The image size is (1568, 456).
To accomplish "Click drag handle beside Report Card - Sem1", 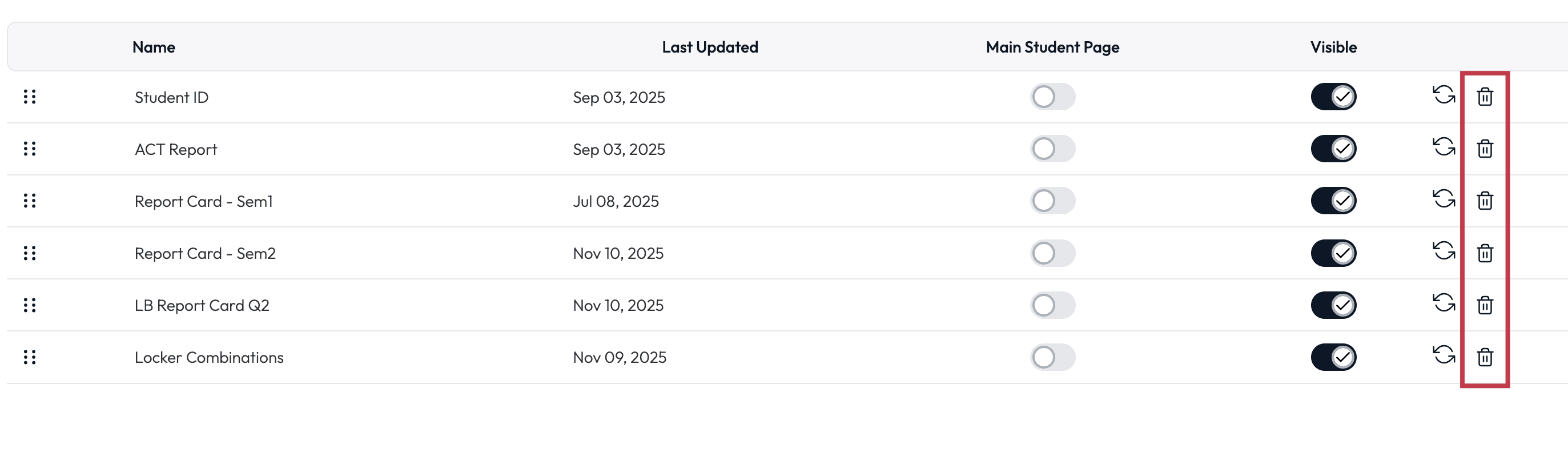I will click(x=29, y=201).
